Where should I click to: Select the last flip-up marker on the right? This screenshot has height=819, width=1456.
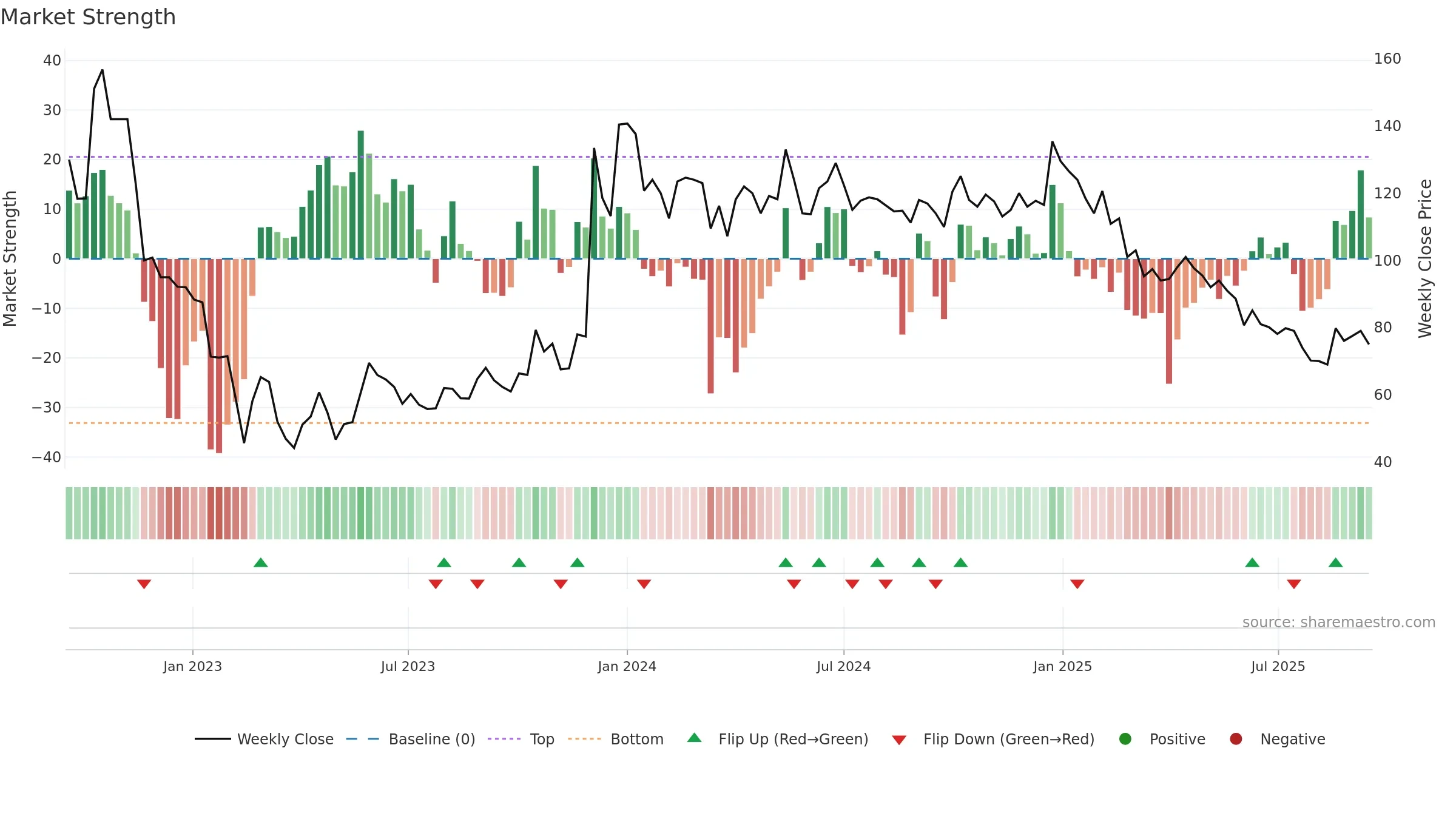[x=1335, y=562]
